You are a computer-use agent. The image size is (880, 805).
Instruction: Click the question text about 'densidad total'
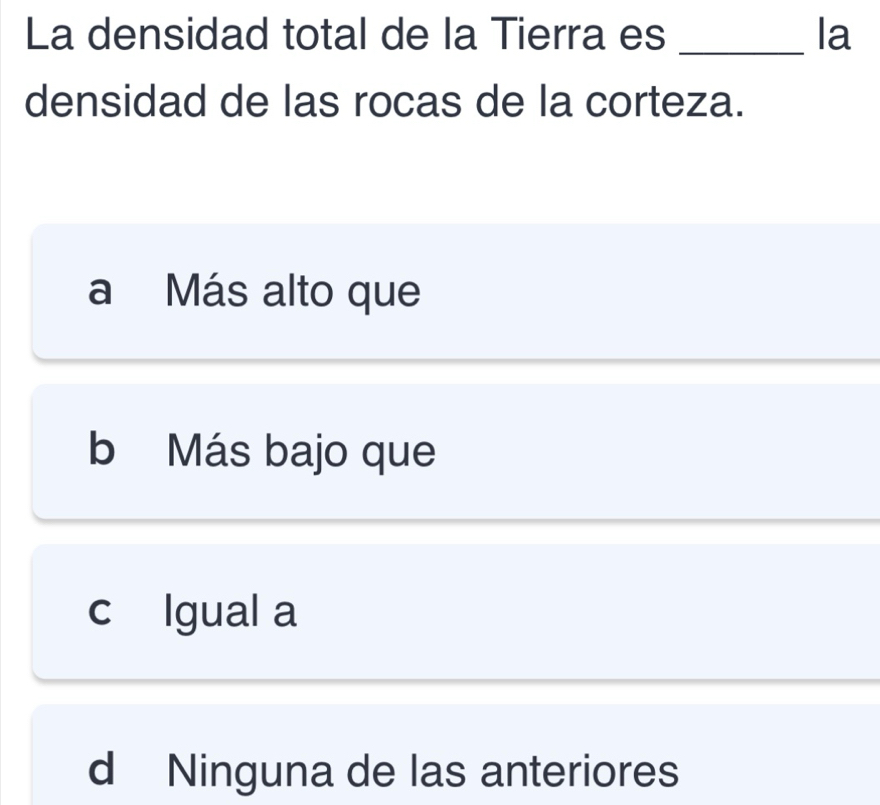[x=250, y=38]
